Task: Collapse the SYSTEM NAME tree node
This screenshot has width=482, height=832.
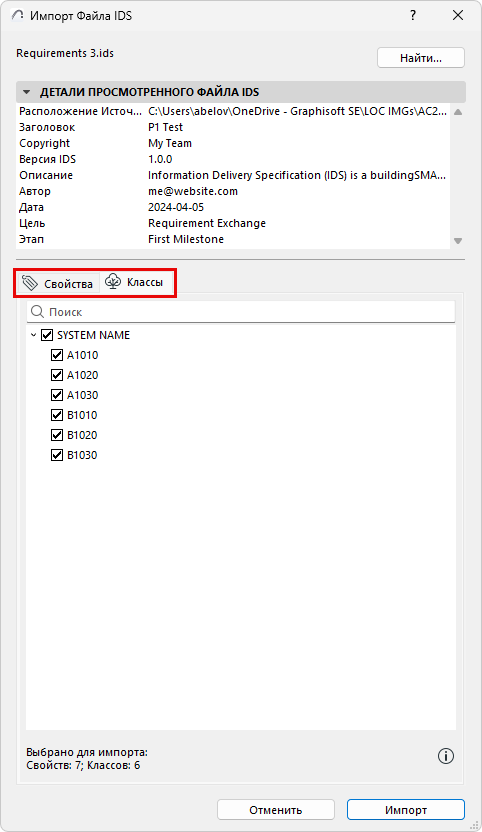Action: [33, 335]
